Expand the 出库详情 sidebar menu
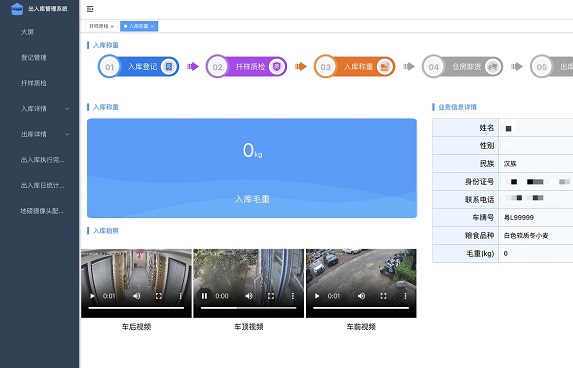The image size is (573, 368). 39,134
